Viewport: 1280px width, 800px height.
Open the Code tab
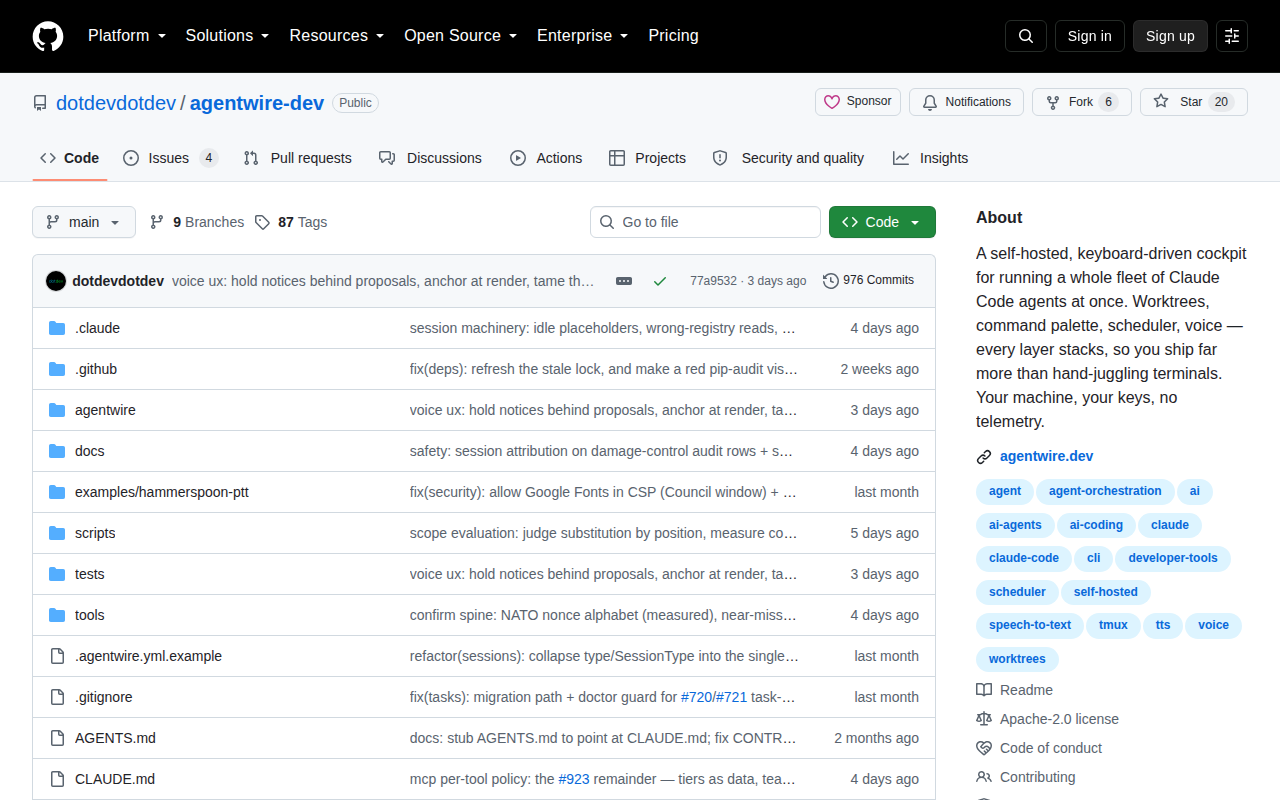[69, 158]
